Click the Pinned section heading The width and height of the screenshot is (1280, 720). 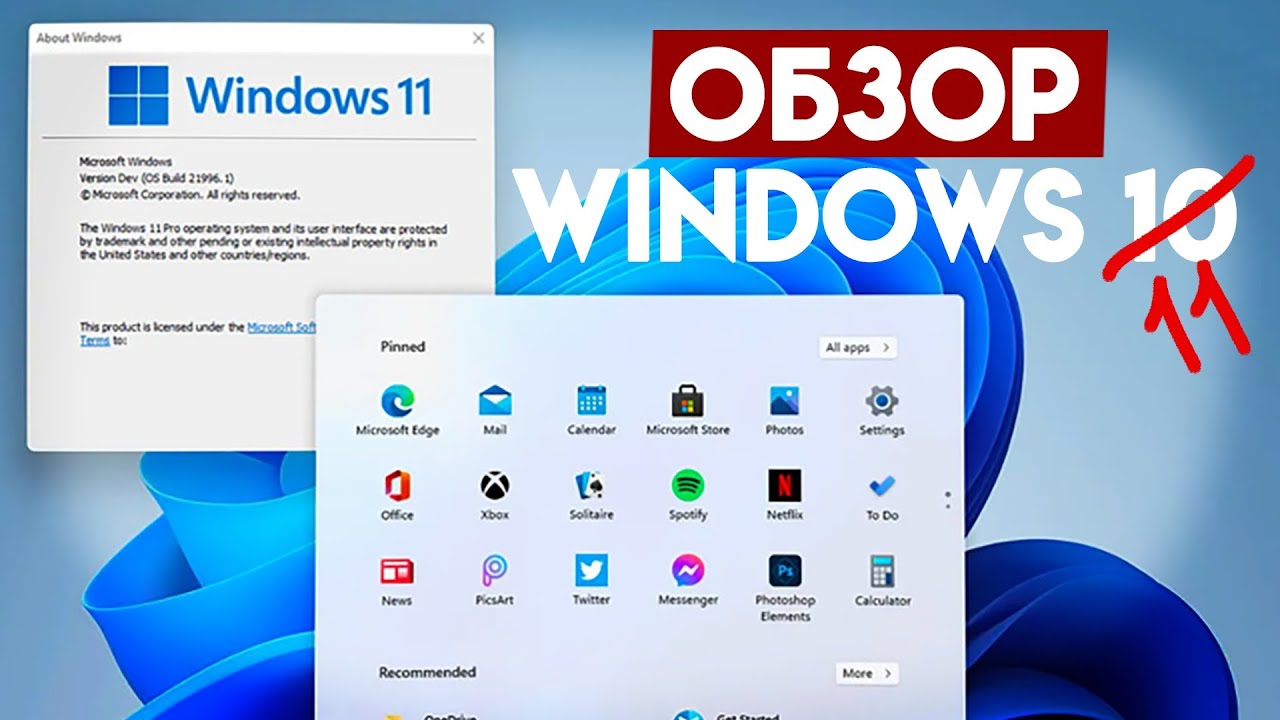point(403,346)
